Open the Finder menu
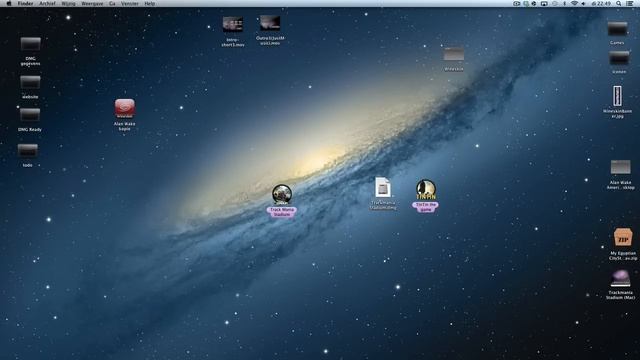 25,3
